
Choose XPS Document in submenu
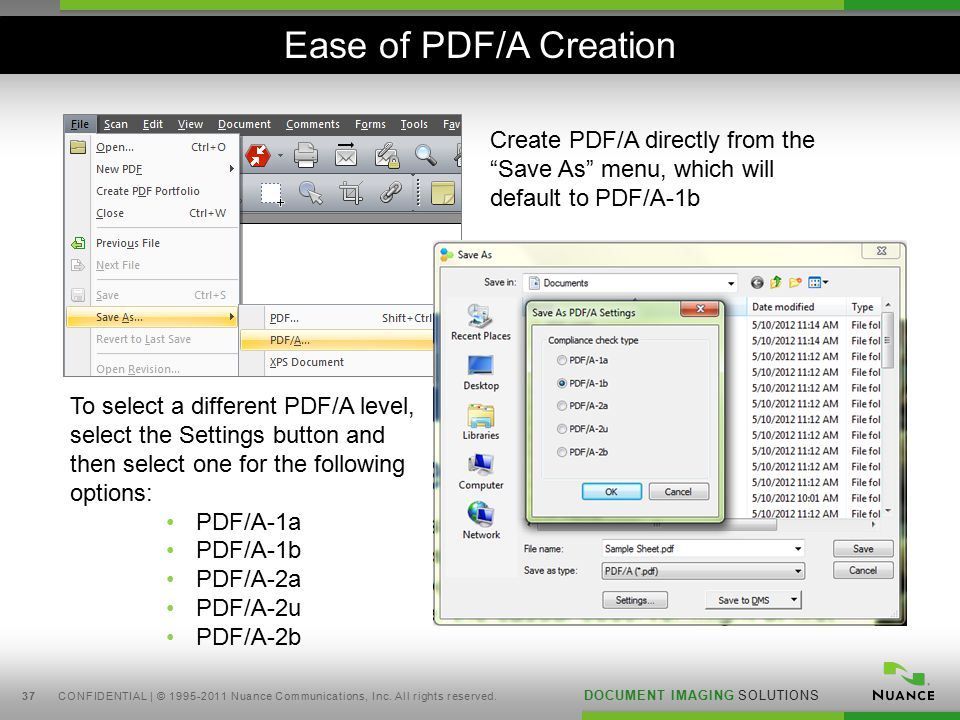(x=337, y=362)
